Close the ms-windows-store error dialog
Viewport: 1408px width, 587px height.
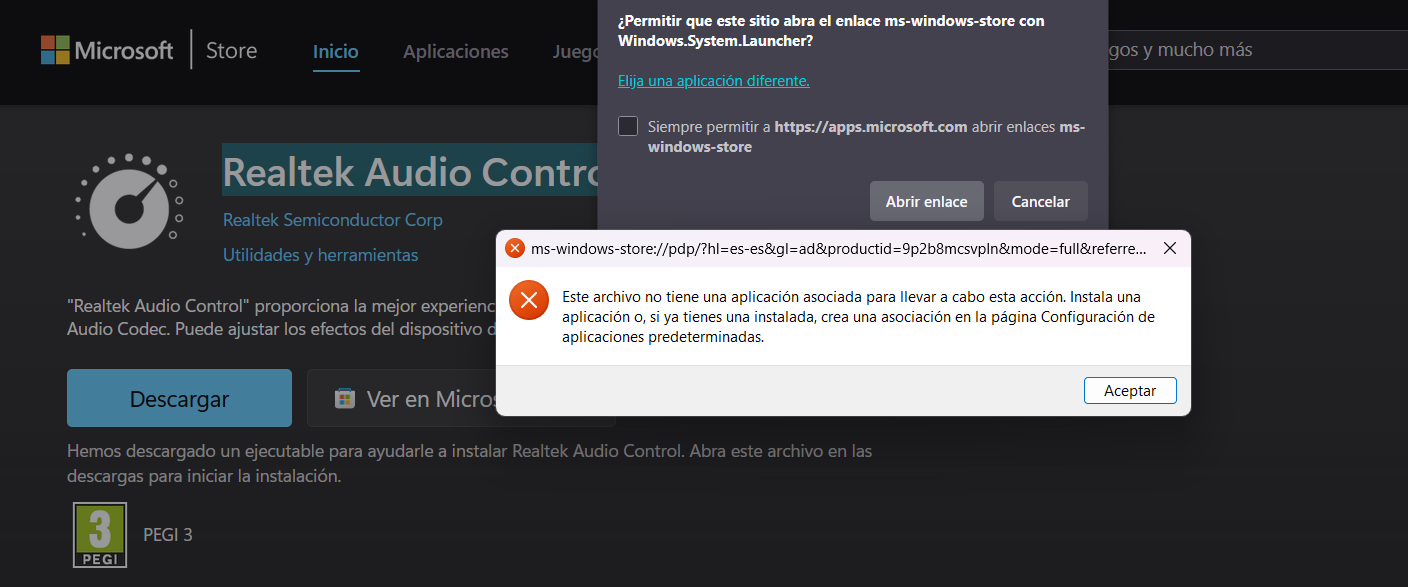tap(1170, 247)
